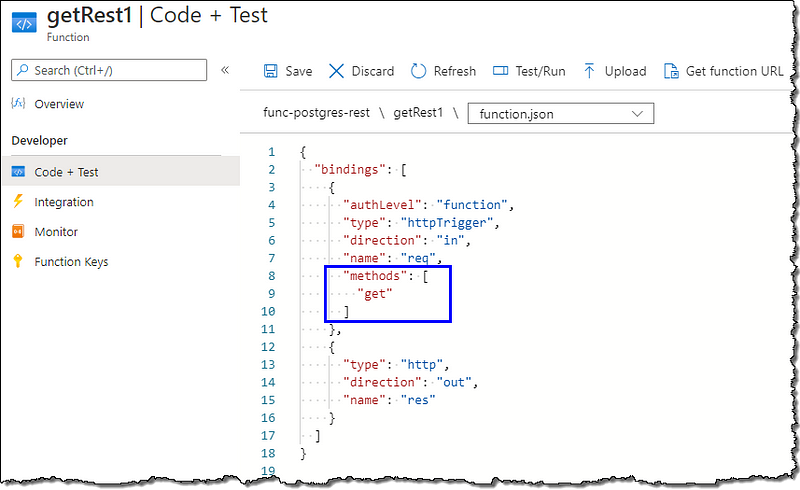This screenshot has width=800, height=490.
Task: Click the Monitor sidebar icon
Action: [18, 232]
